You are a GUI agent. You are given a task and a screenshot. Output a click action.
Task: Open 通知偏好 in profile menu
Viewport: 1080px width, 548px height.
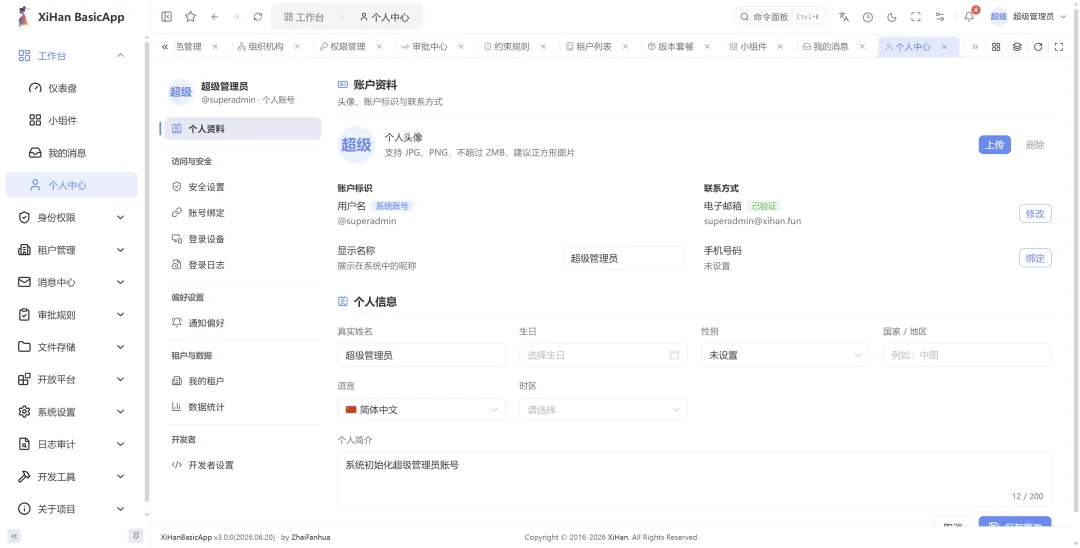[243, 322]
